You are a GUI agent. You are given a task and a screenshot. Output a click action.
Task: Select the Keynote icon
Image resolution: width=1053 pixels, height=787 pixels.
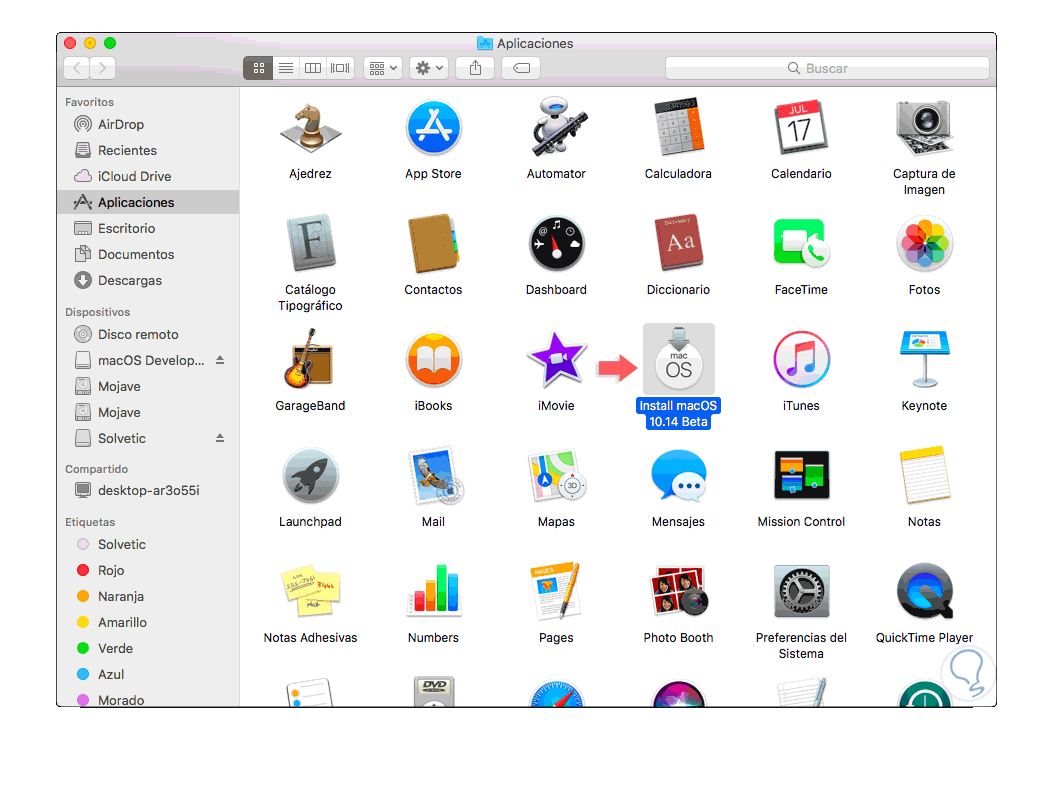924,359
